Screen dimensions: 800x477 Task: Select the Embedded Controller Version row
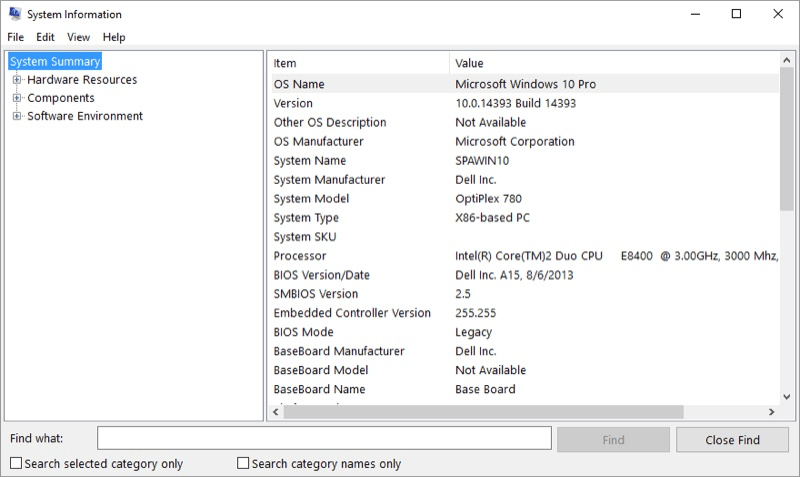(x=525, y=313)
